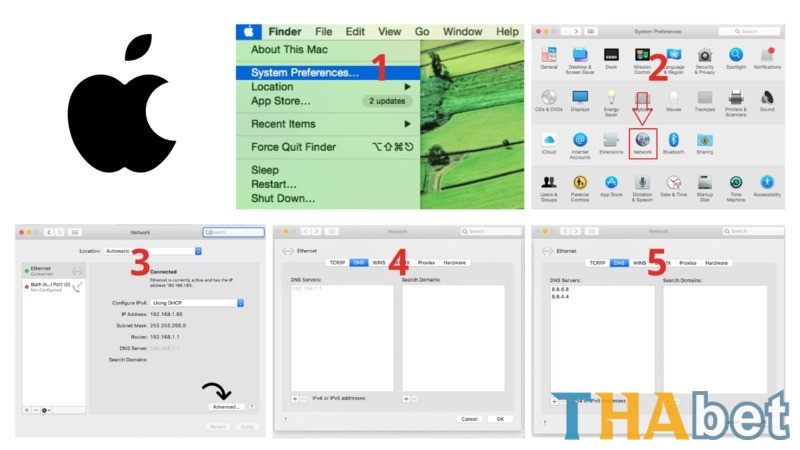Click OK in the DNS settings sheet
This screenshot has width=800, height=450.
click(500, 419)
